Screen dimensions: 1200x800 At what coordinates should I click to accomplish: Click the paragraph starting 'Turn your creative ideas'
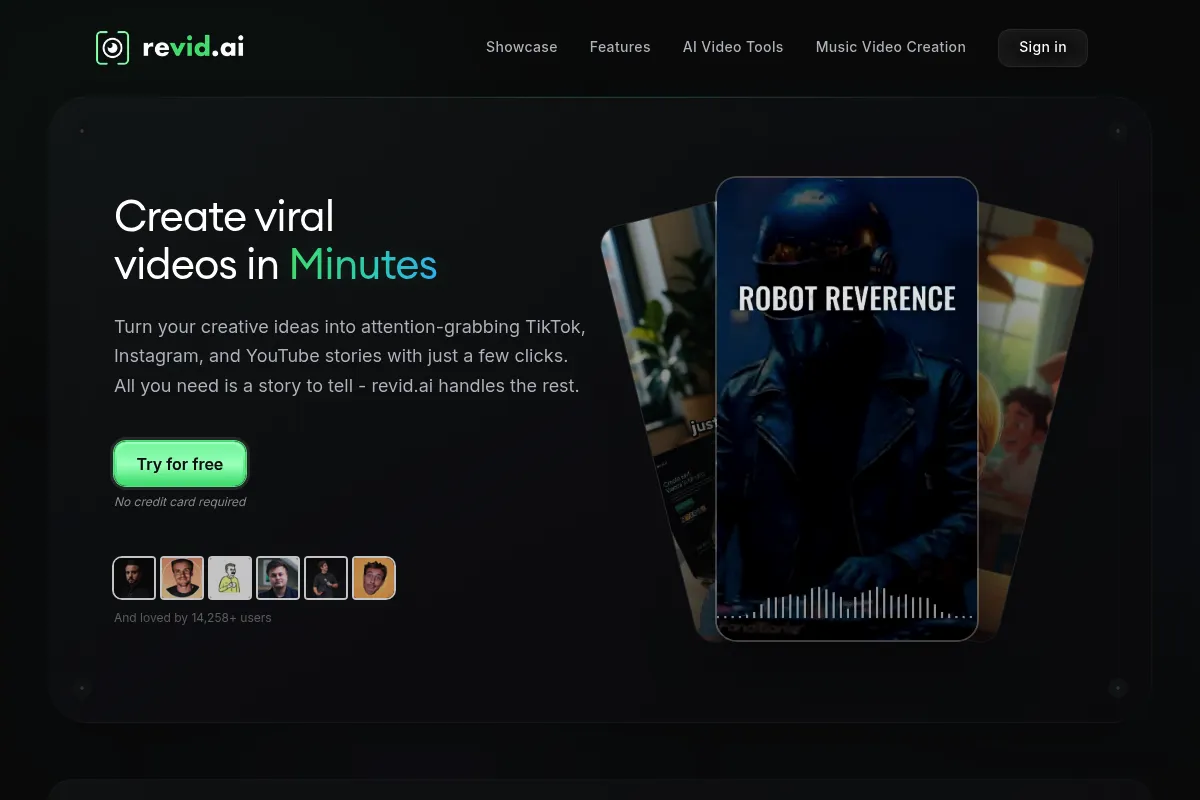(350, 356)
